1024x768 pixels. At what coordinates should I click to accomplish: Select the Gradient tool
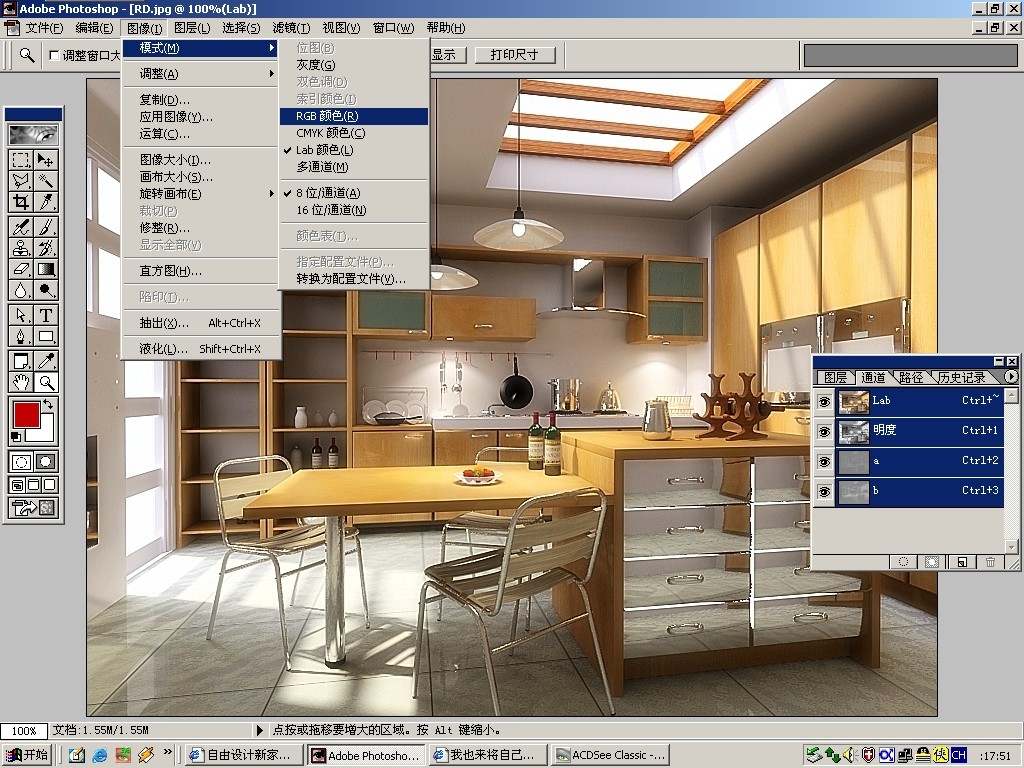[x=46, y=269]
